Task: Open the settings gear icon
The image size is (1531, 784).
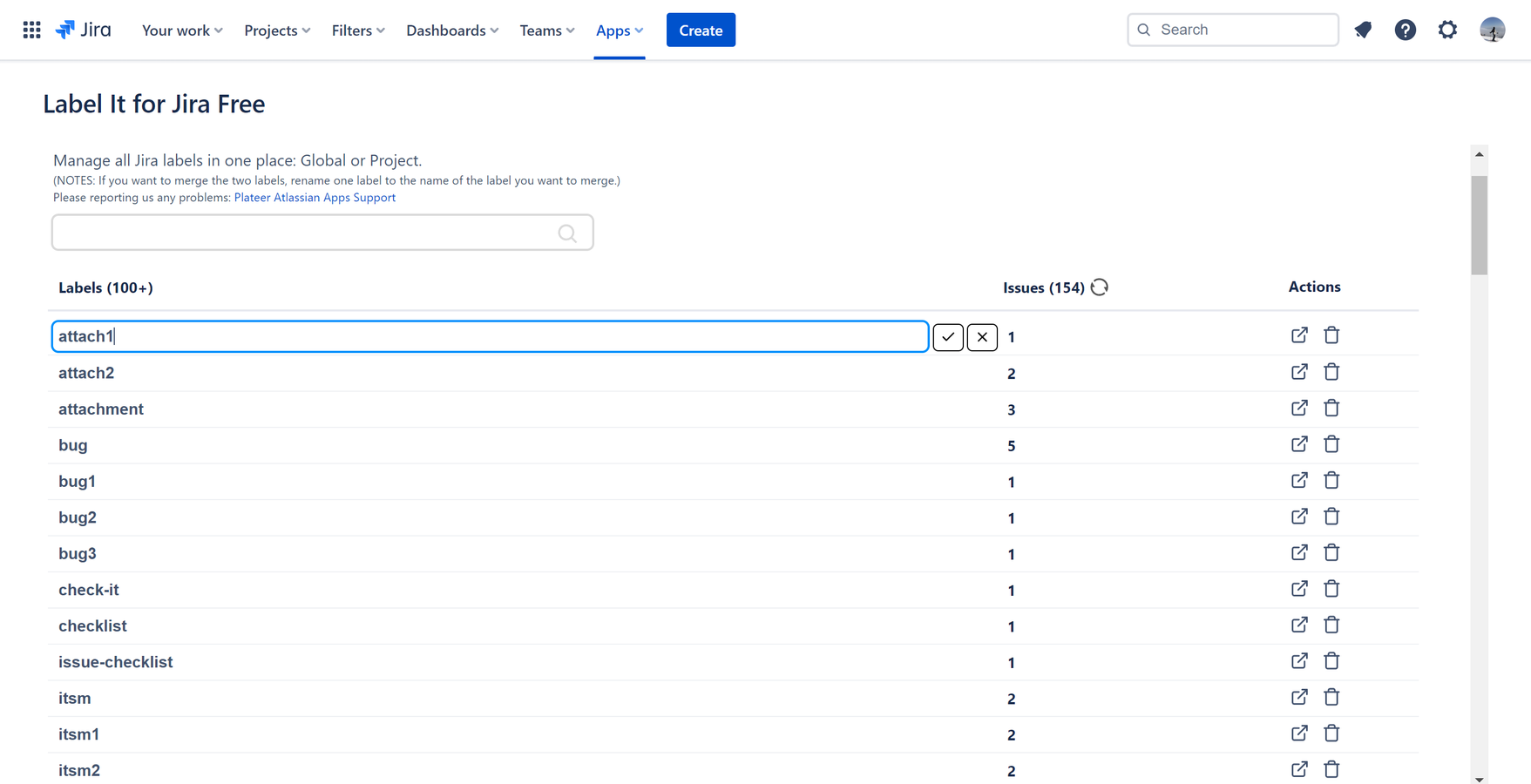Action: click(x=1447, y=30)
